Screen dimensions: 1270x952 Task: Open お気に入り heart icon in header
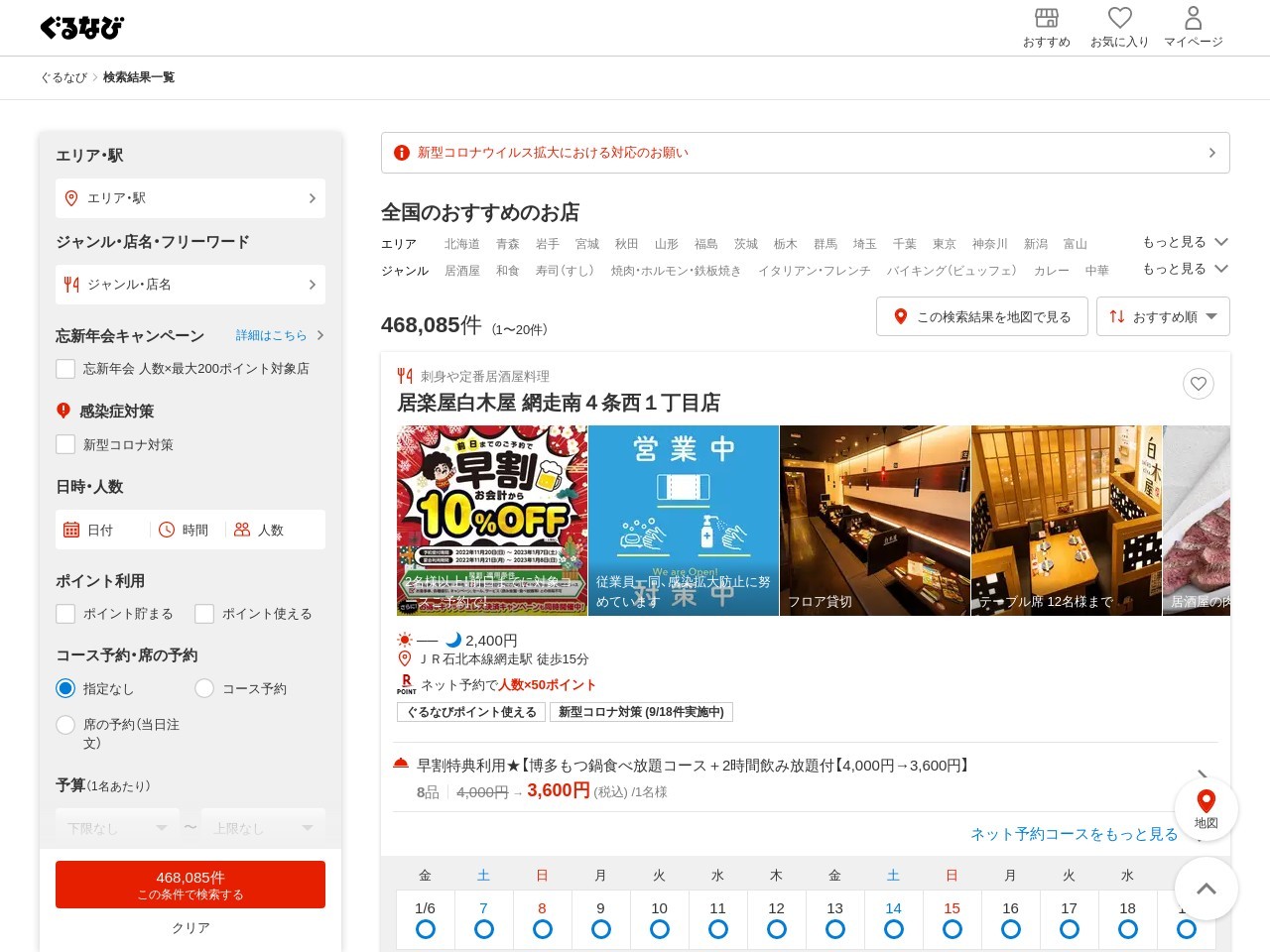point(1120,18)
